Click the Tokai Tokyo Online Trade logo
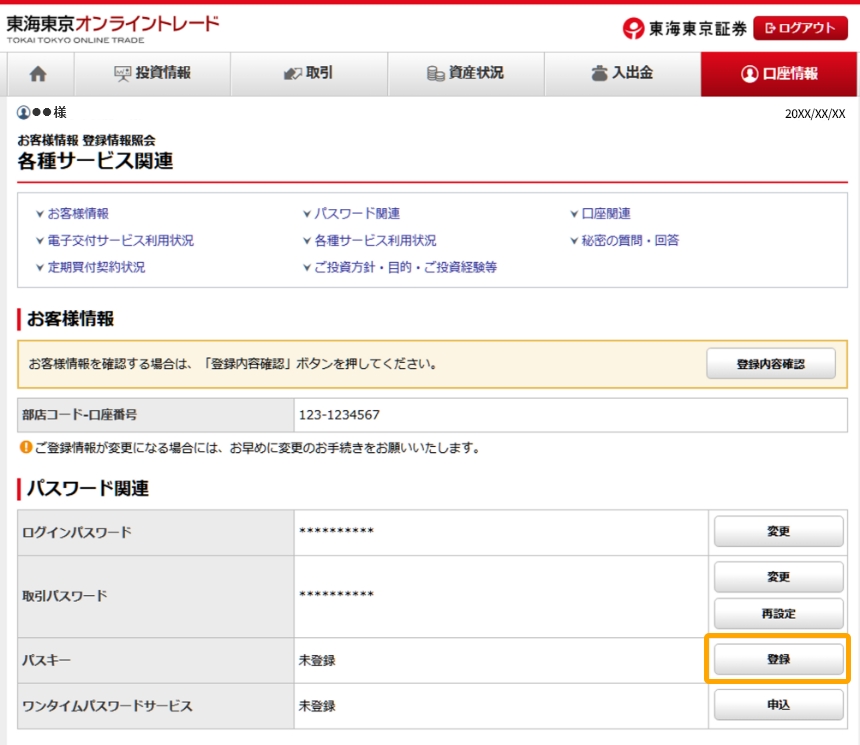The height and width of the screenshot is (745, 860). pos(112,28)
